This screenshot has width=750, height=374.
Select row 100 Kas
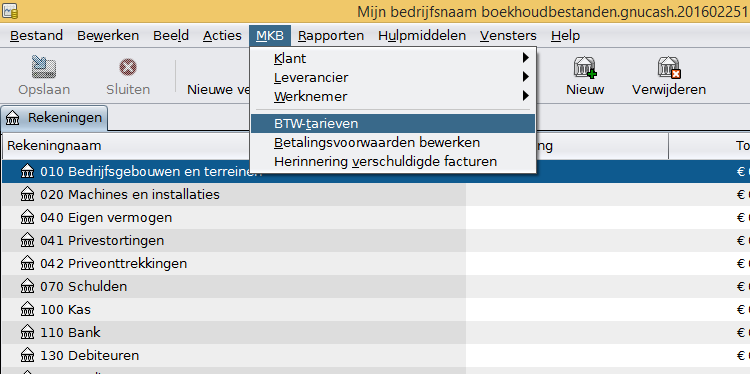(375, 309)
